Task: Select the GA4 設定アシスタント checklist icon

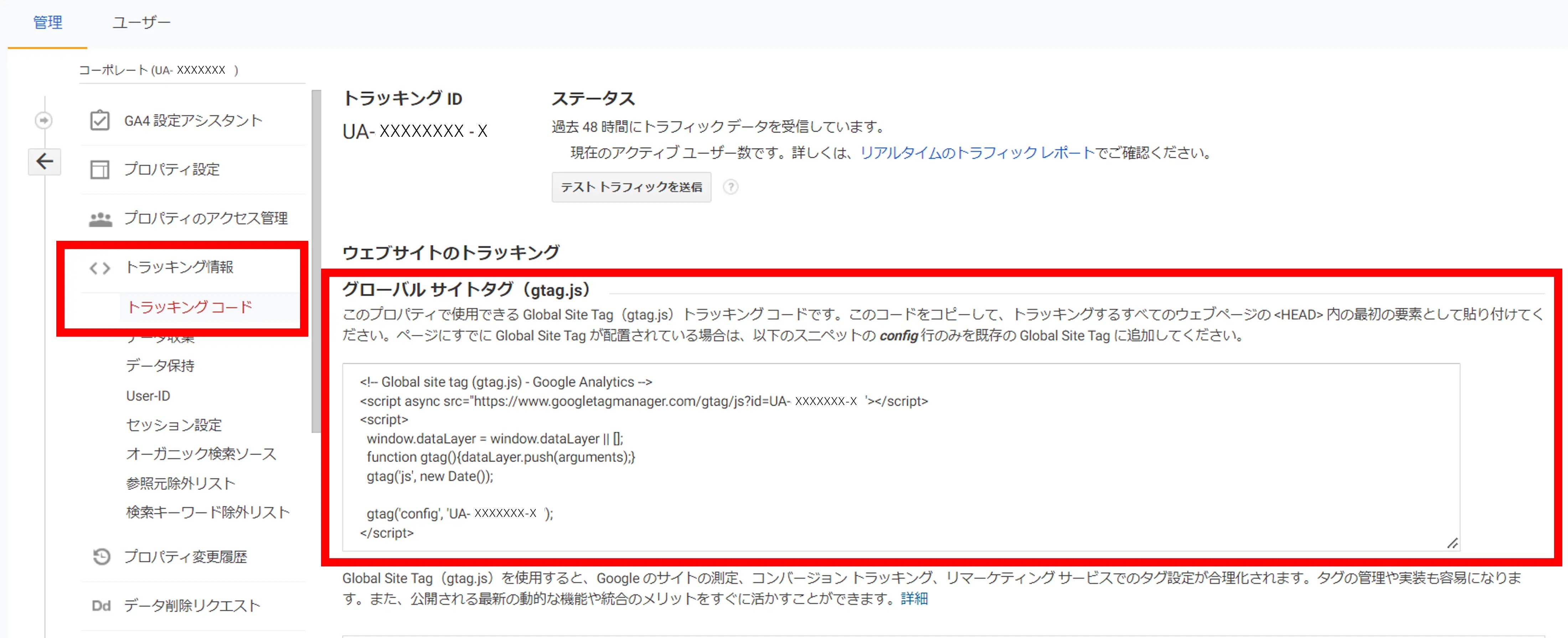Action: point(99,120)
